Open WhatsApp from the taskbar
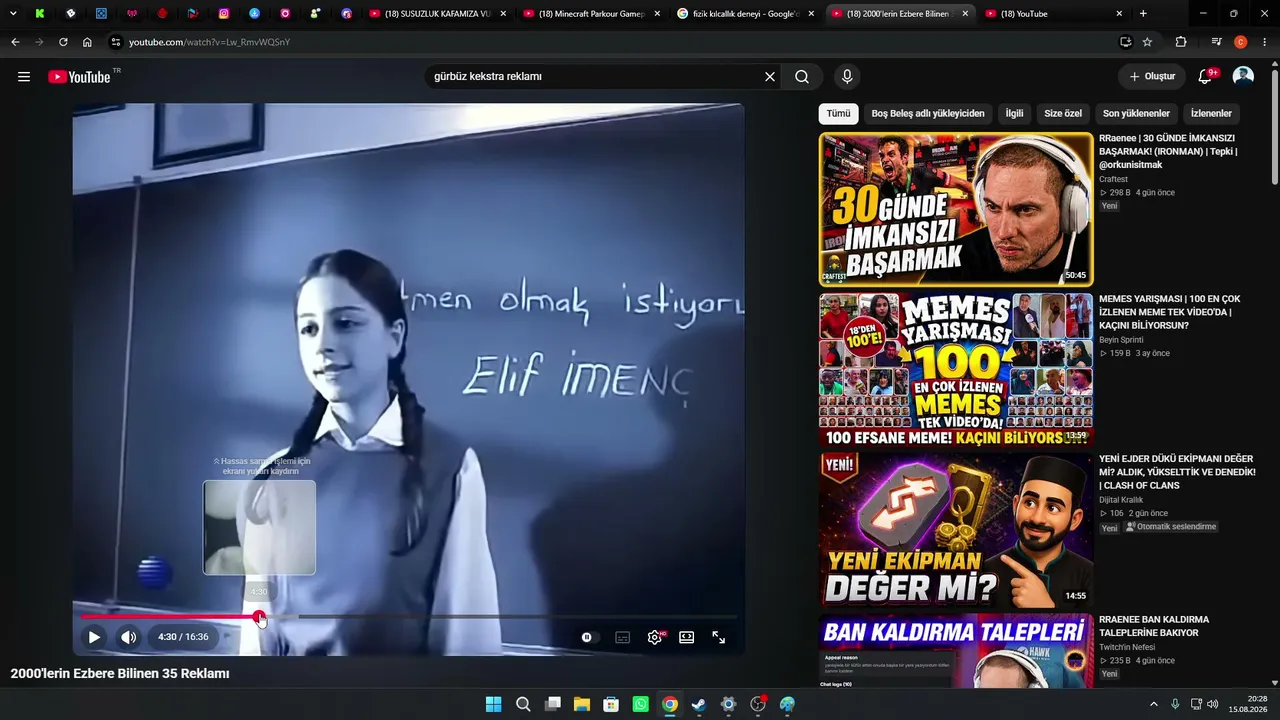 tap(640, 704)
